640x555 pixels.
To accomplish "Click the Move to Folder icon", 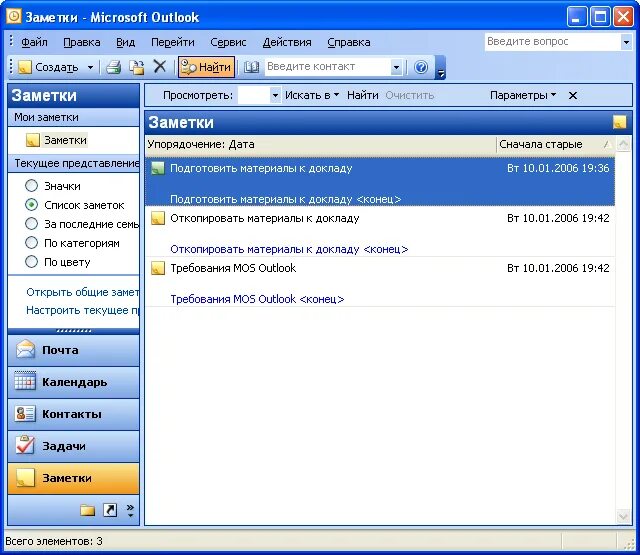I will click(x=136, y=67).
